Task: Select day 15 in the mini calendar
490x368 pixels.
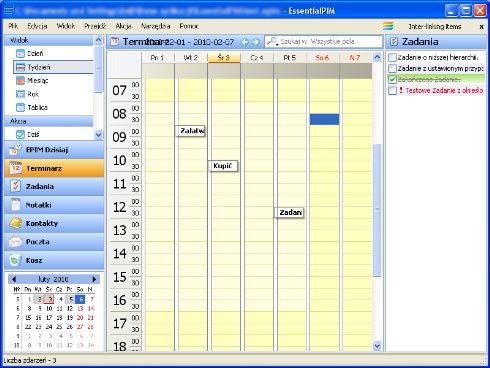Action: click(28, 318)
